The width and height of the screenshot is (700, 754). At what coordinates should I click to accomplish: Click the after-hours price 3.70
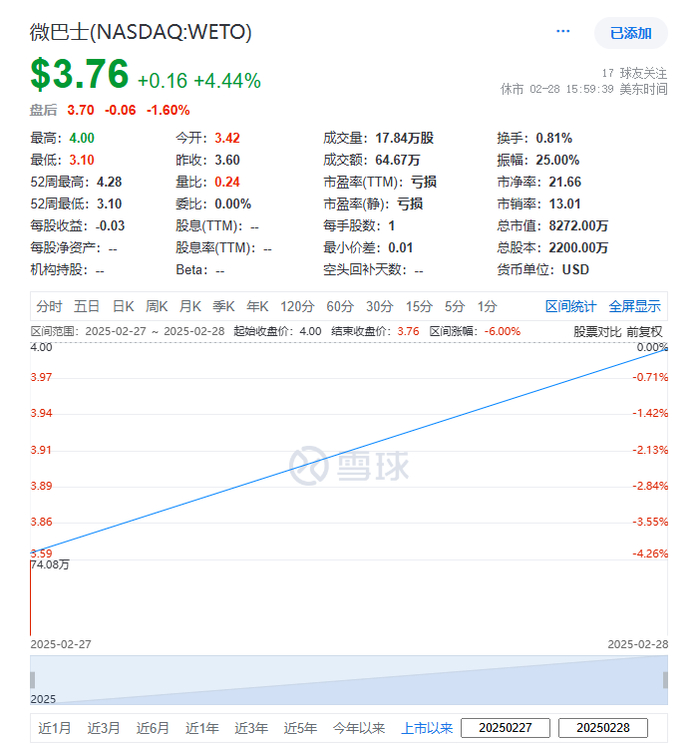(x=80, y=110)
